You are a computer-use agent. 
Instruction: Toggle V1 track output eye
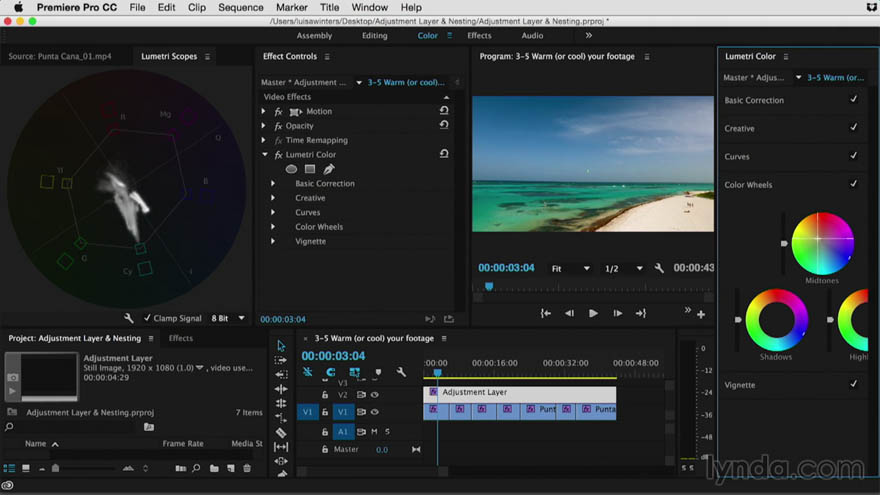tap(375, 412)
